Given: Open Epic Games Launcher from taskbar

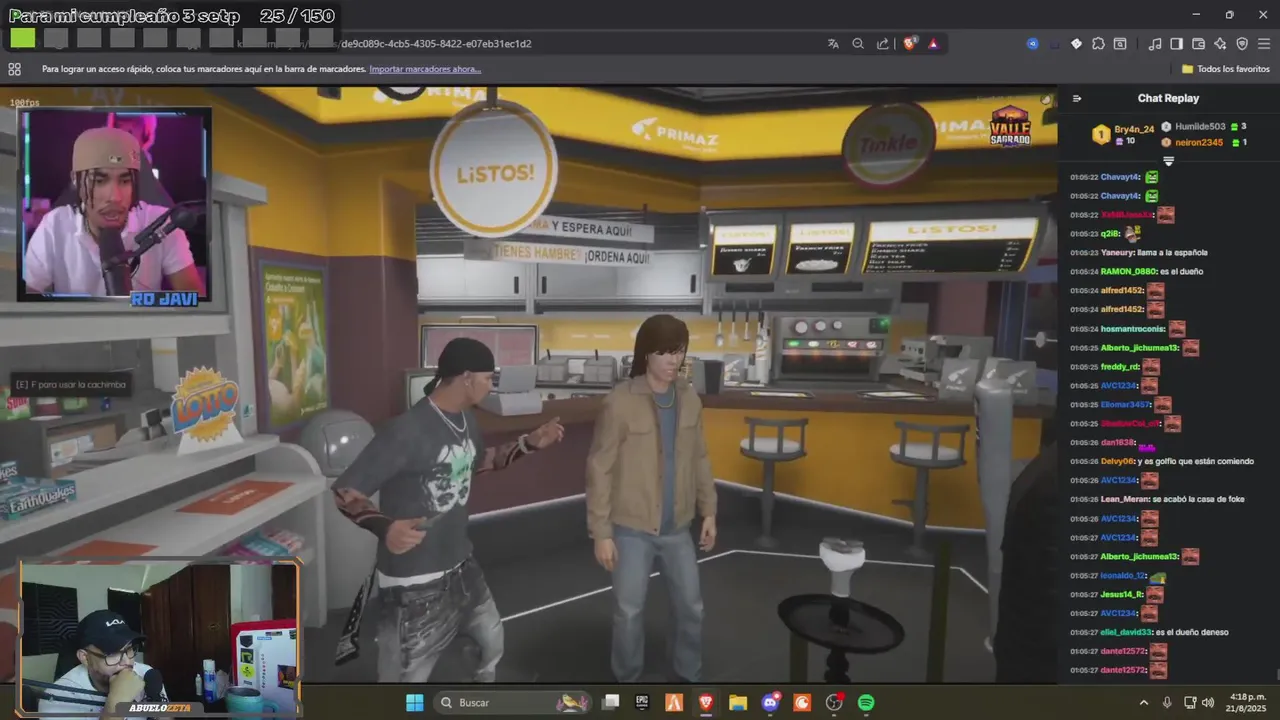Looking at the screenshot, I should [642, 703].
